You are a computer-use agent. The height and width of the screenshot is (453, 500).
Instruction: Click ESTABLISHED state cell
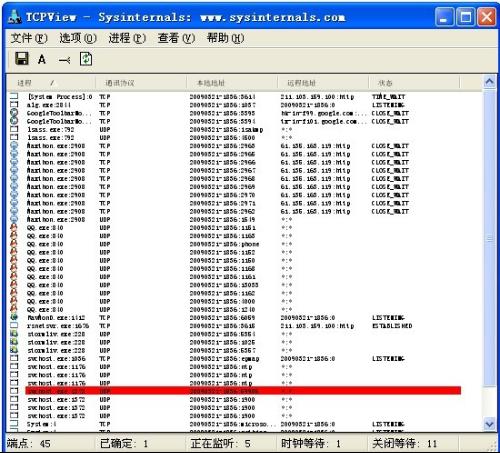coord(392,326)
